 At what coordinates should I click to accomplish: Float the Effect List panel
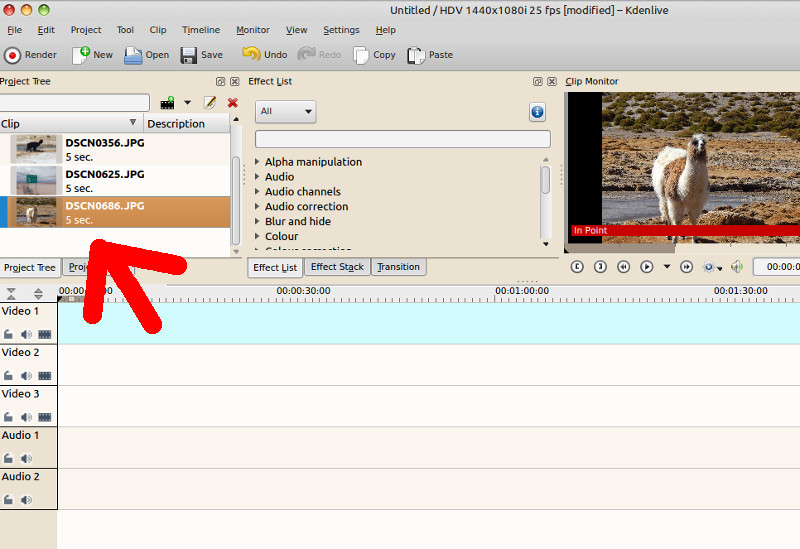point(538,82)
